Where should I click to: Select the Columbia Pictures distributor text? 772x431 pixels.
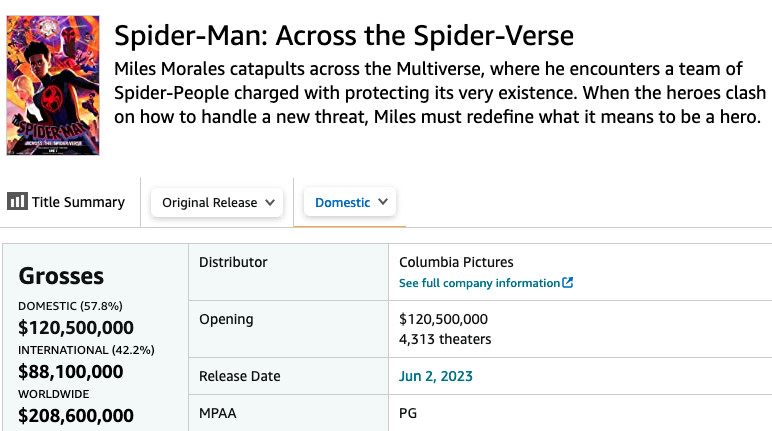456,262
